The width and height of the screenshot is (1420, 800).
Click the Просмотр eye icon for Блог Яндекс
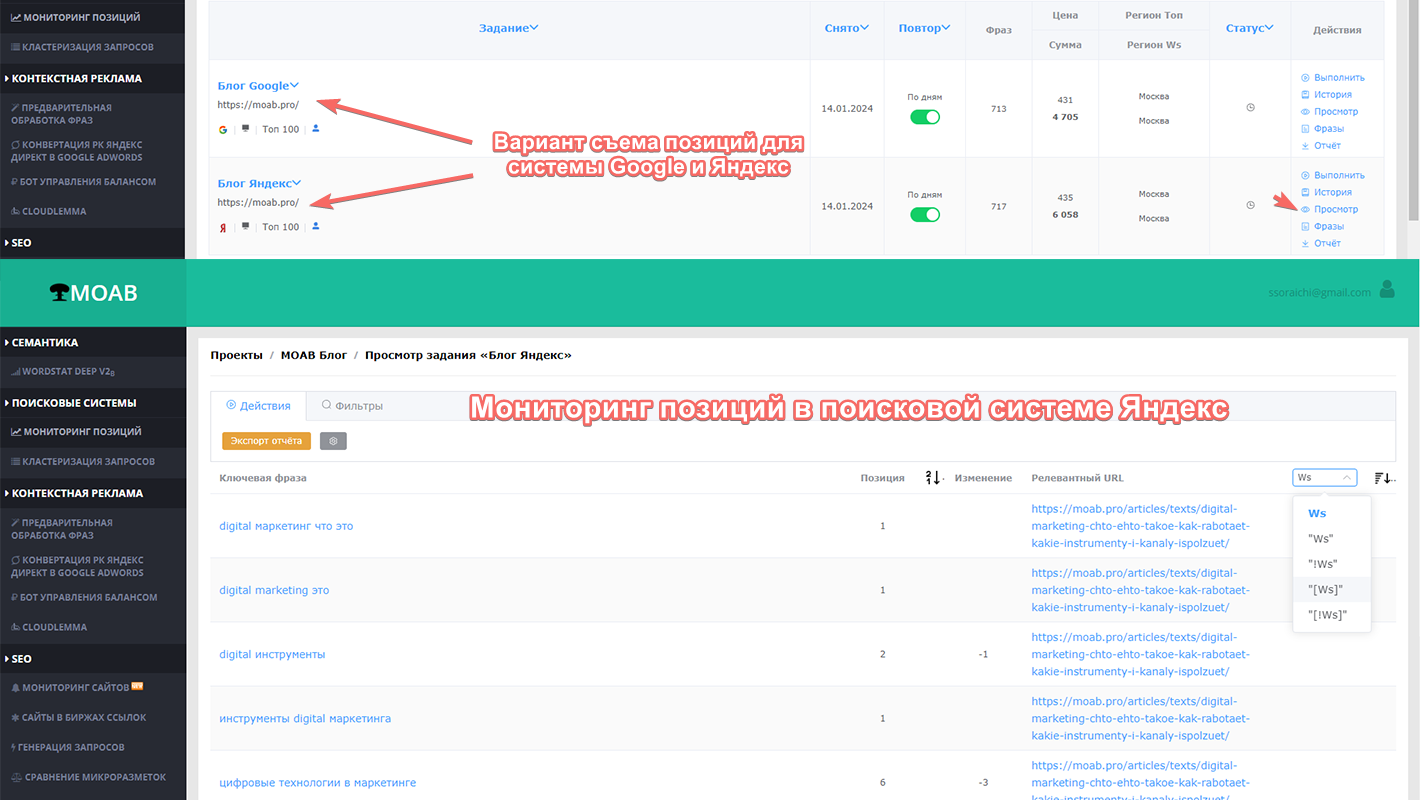tap(1305, 209)
